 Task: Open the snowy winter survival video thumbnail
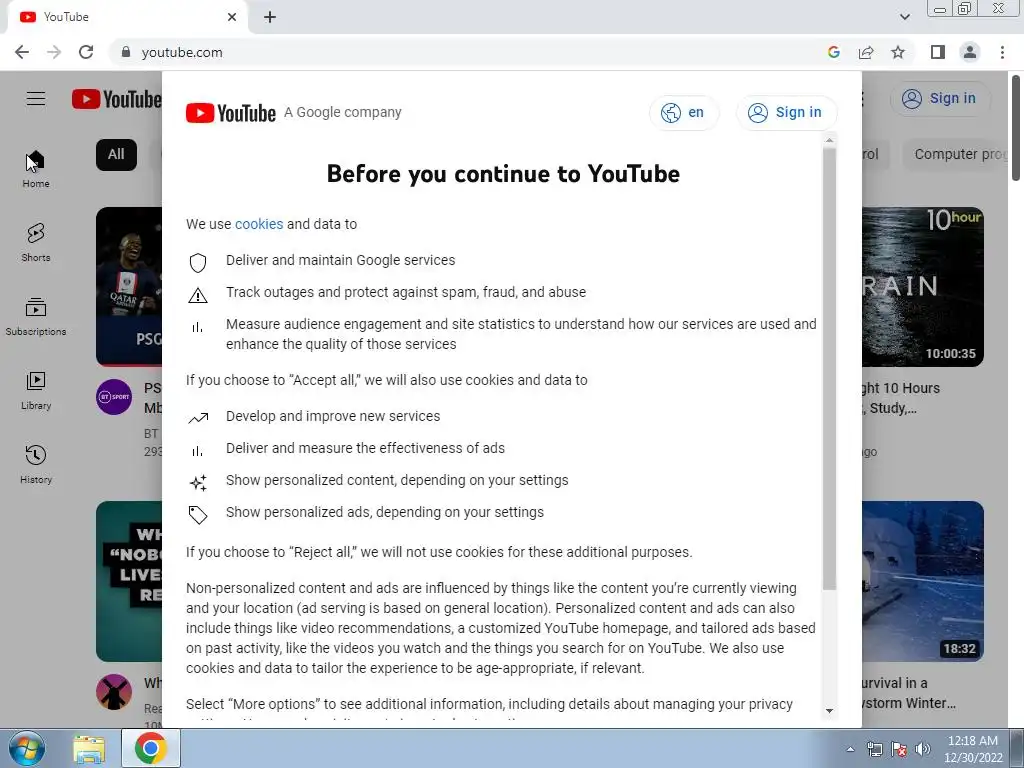point(922,581)
